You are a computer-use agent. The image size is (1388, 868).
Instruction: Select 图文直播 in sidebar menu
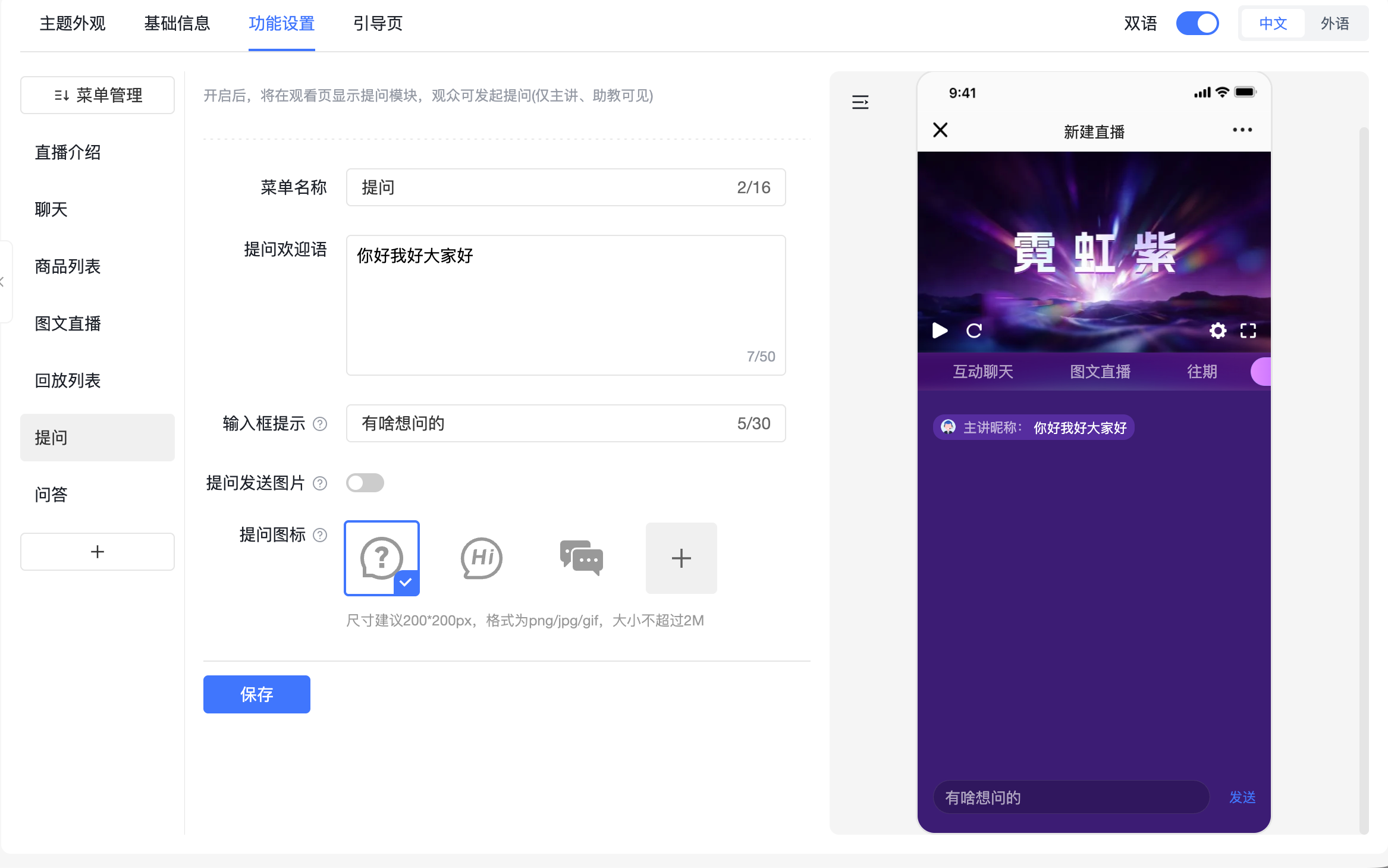tap(98, 323)
